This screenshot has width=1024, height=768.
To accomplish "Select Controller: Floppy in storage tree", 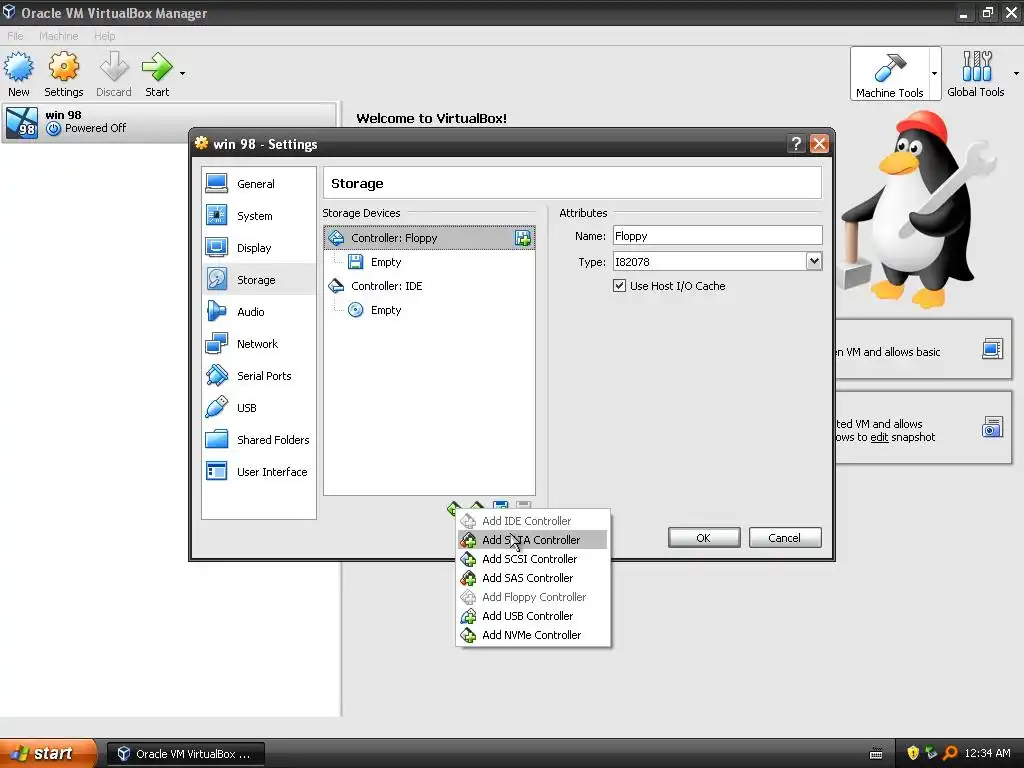I will [x=429, y=238].
